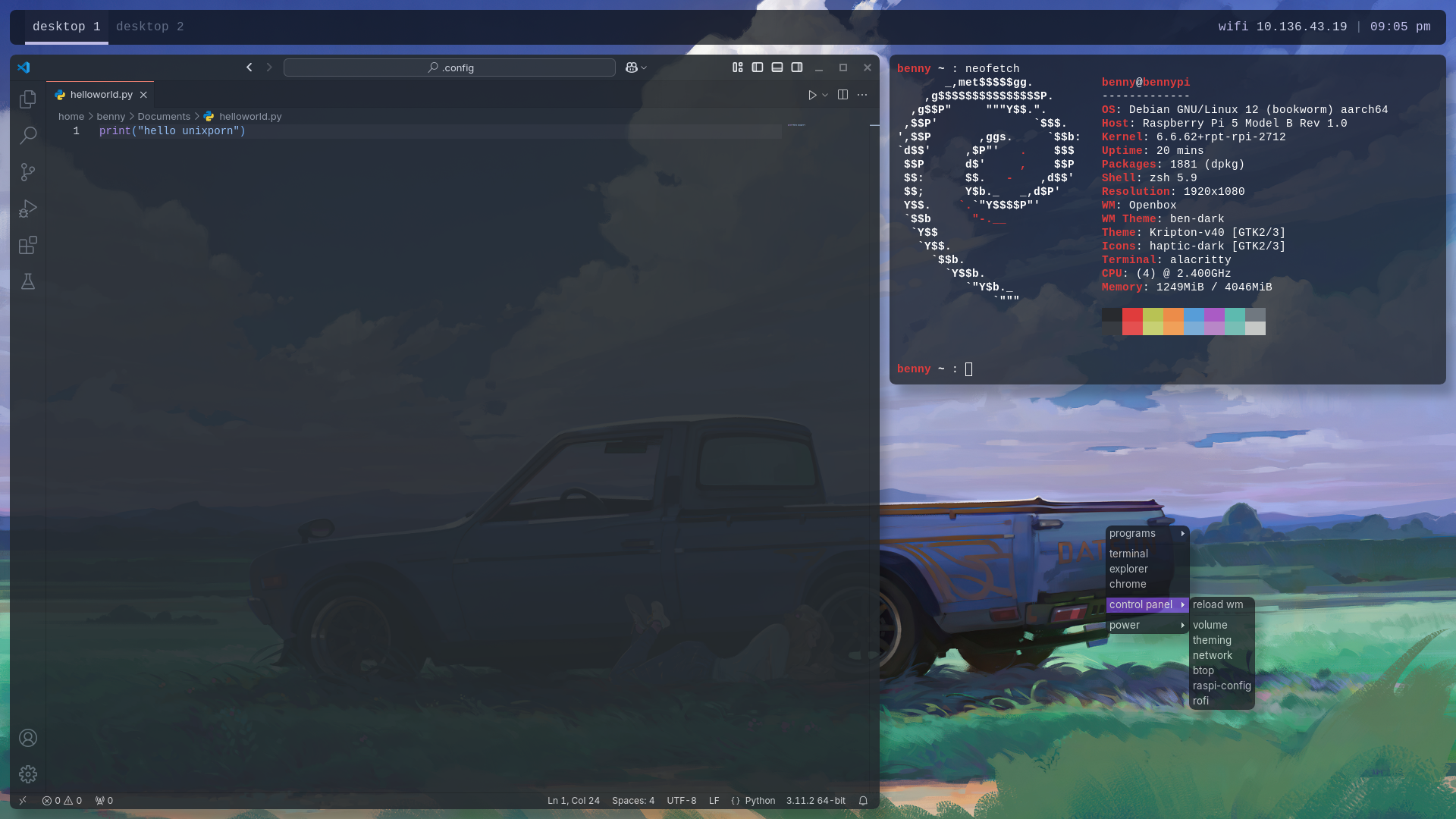Select network in control panel submenu
This screenshot has width=1456, height=819.
pyautogui.click(x=1222, y=655)
